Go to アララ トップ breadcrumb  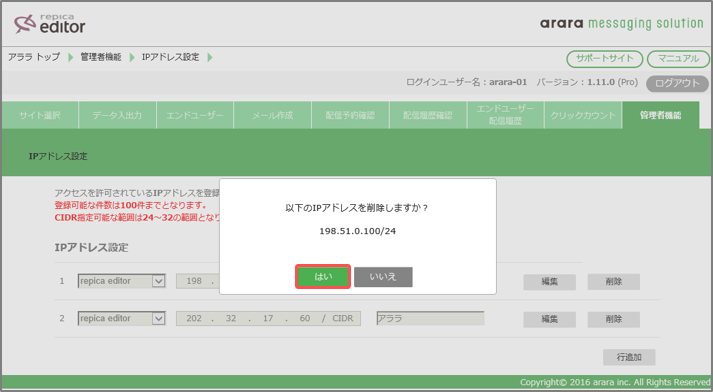34,57
